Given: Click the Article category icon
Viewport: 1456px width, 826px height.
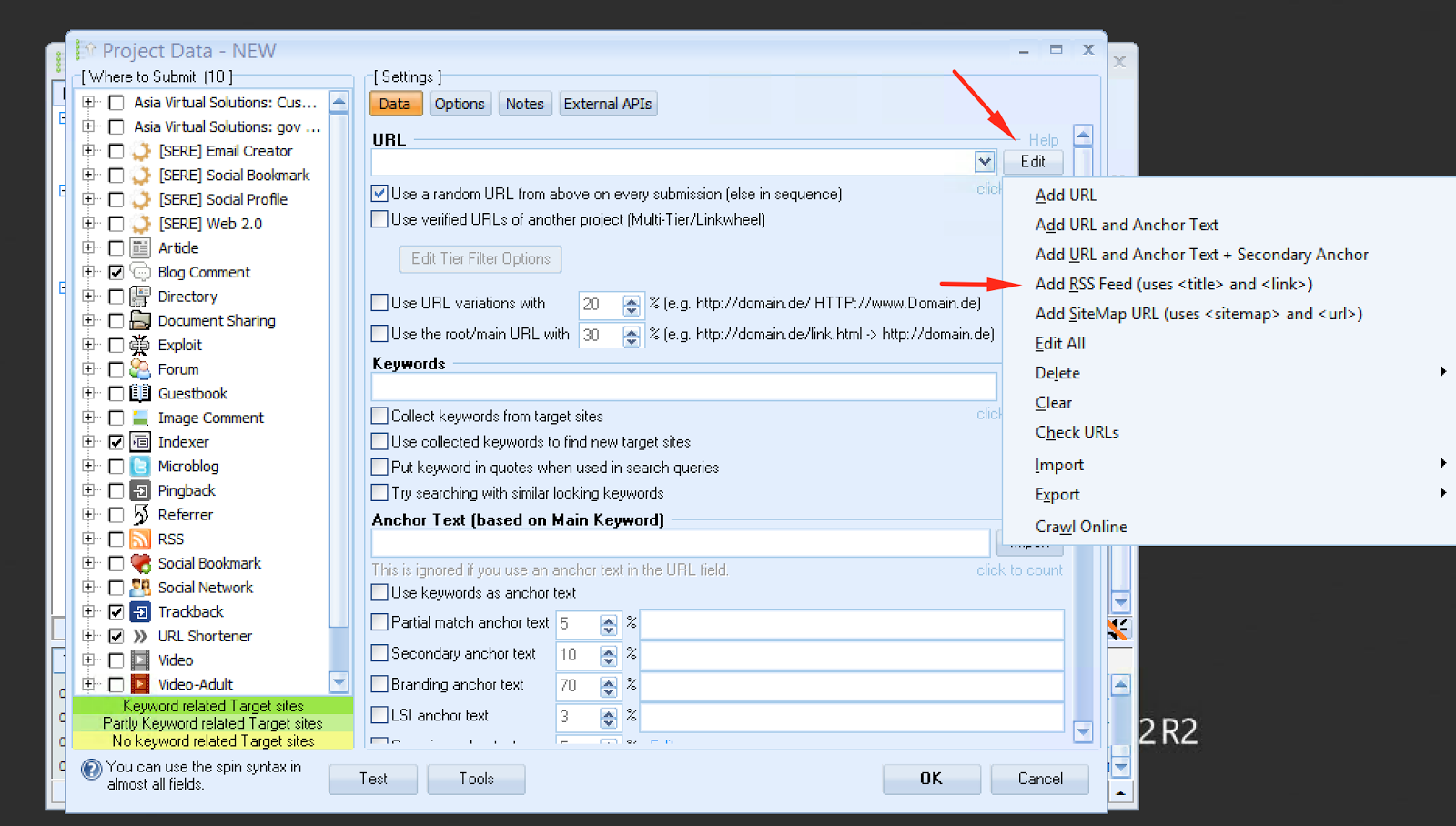Looking at the screenshot, I should 140,247.
